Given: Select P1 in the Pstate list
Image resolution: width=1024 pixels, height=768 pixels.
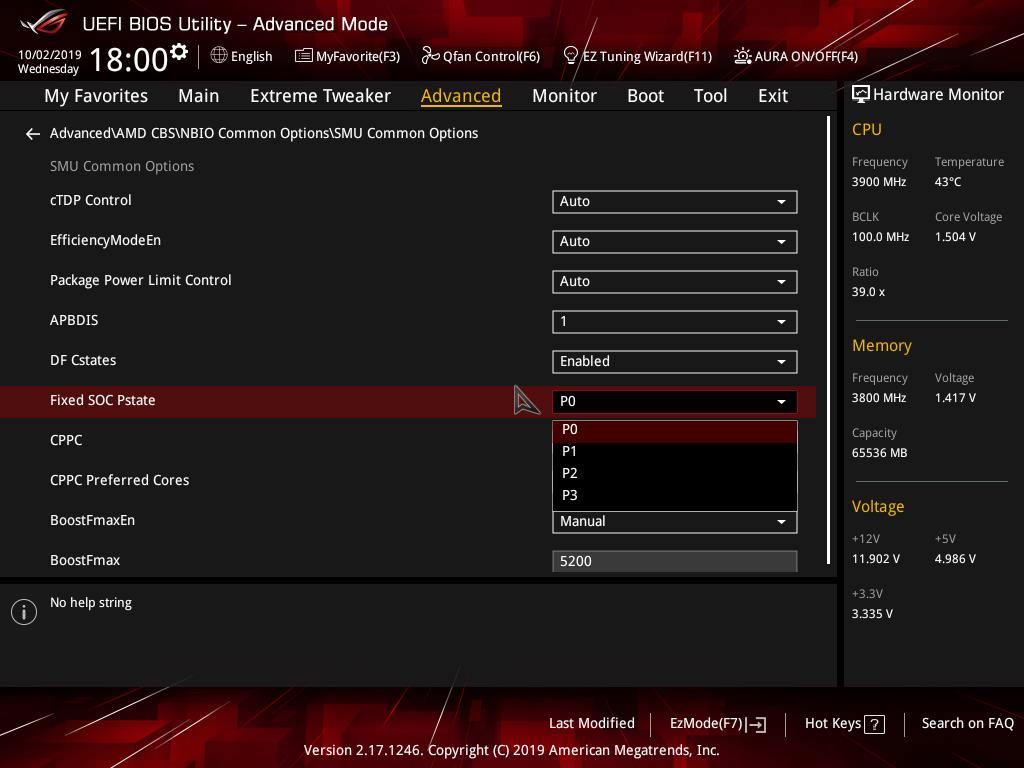Looking at the screenshot, I should 675,452.
